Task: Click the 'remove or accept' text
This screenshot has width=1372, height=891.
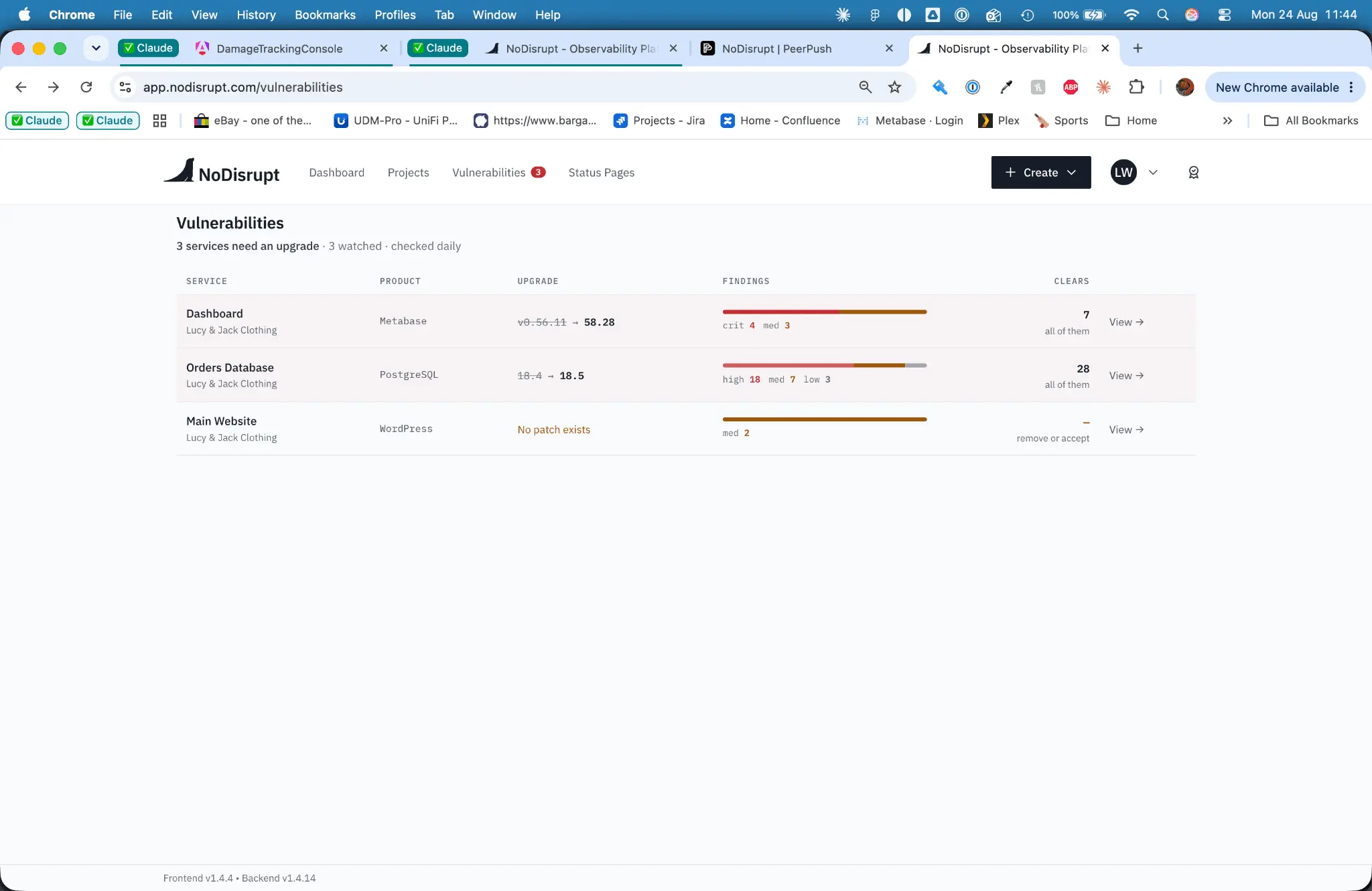Action: click(x=1052, y=438)
